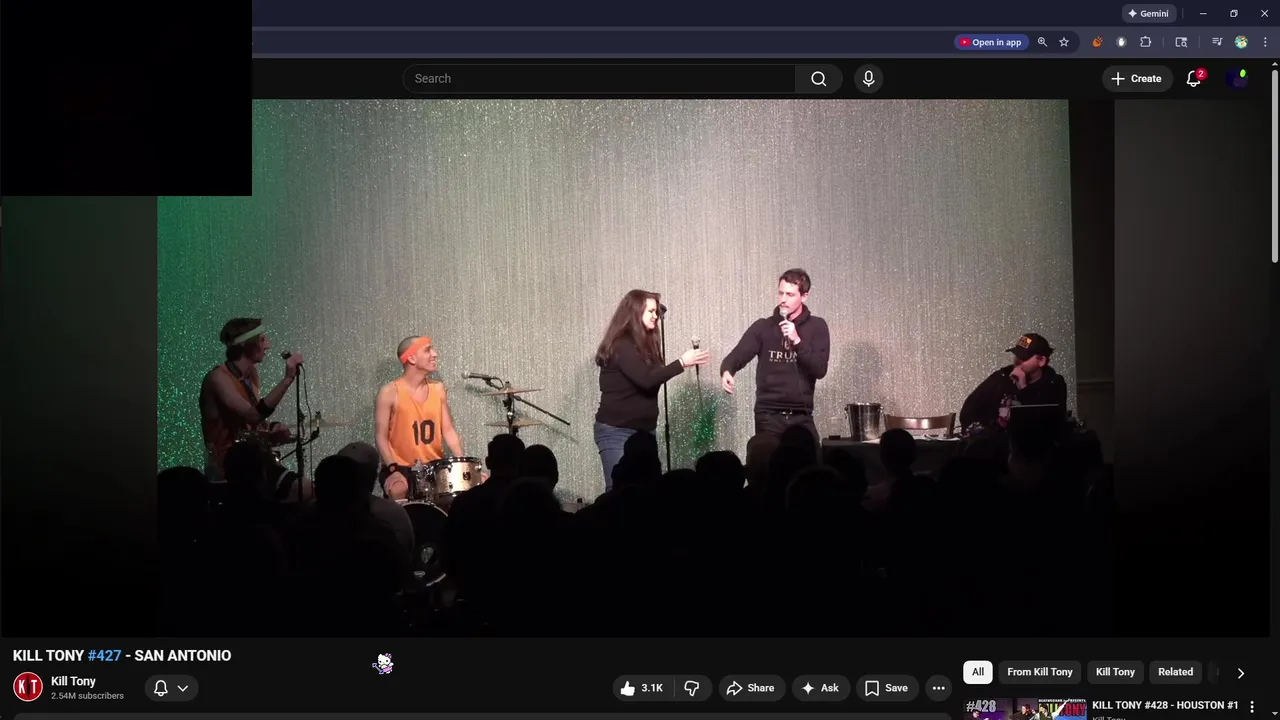Click the Create button
This screenshot has height=720, width=1280.
pos(1136,79)
